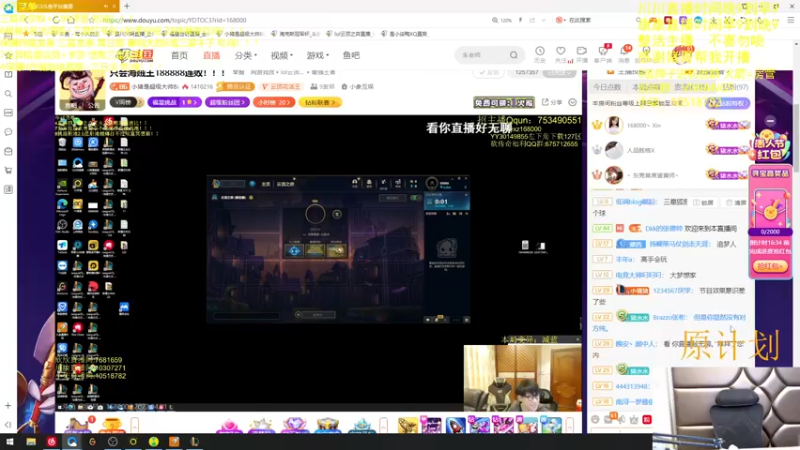The image size is (800, 450).
Task: Click the browser zoom 120% indicator
Action: [x=502, y=20]
